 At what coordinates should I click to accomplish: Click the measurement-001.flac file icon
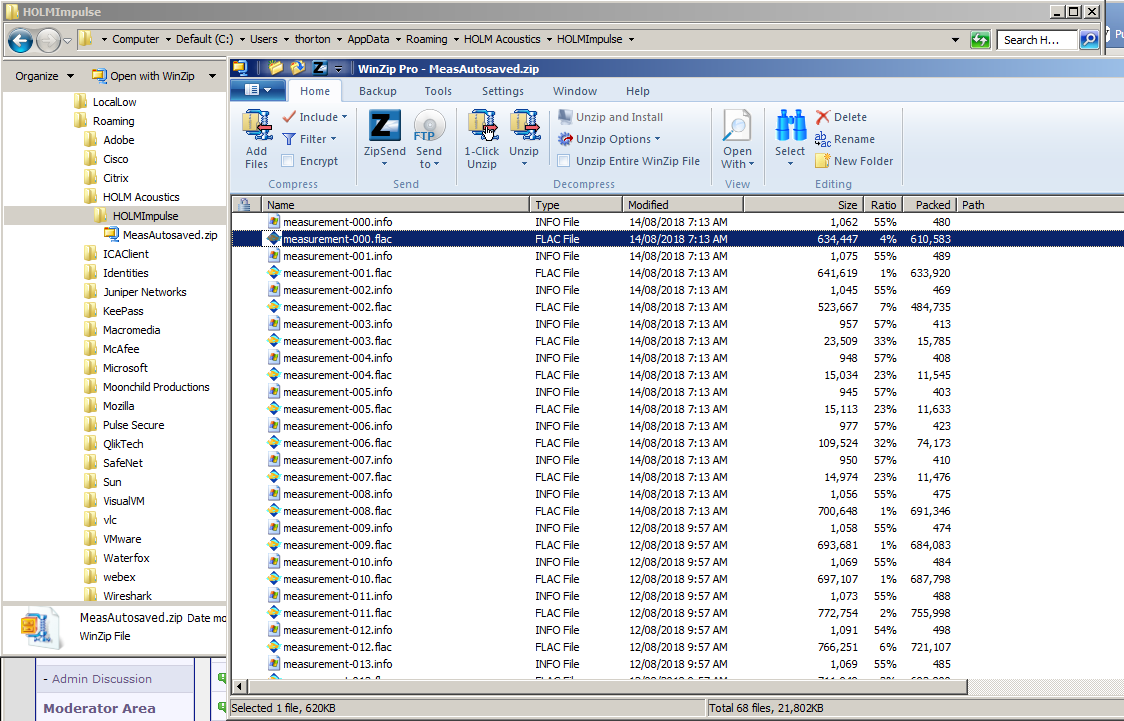(273, 273)
